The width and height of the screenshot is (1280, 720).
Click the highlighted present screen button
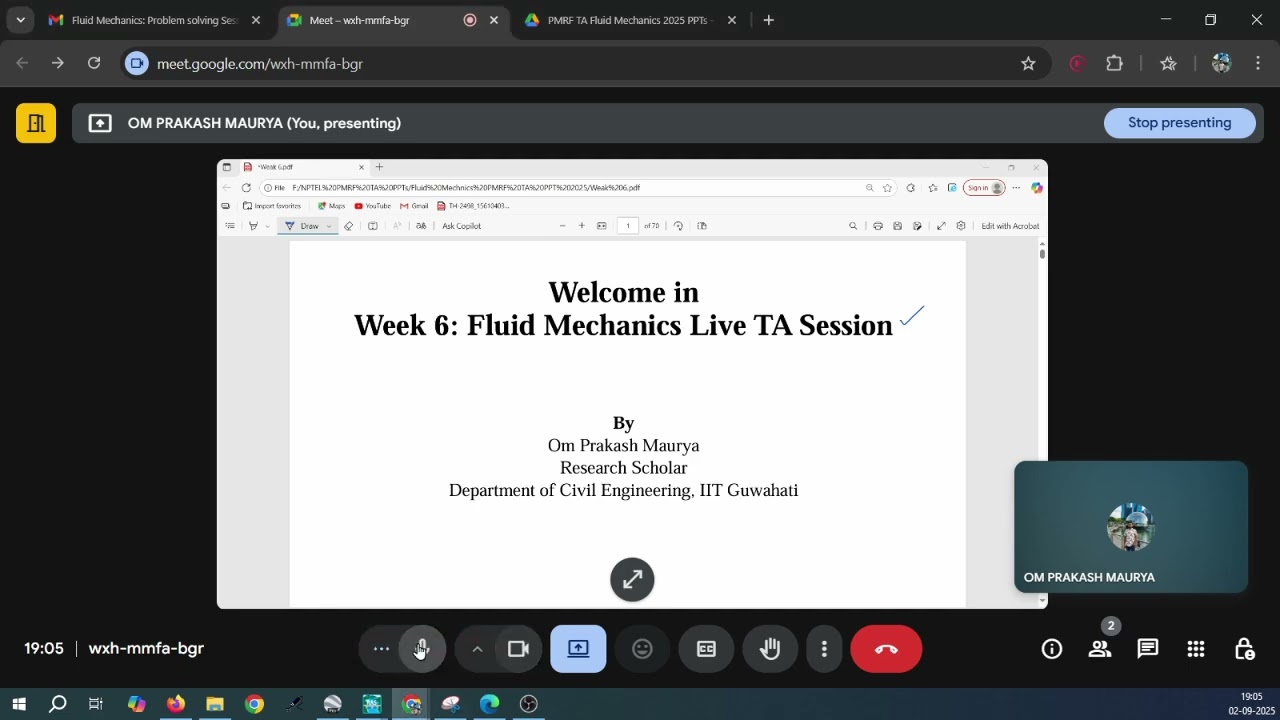pyautogui.click(x=578, y=649)
